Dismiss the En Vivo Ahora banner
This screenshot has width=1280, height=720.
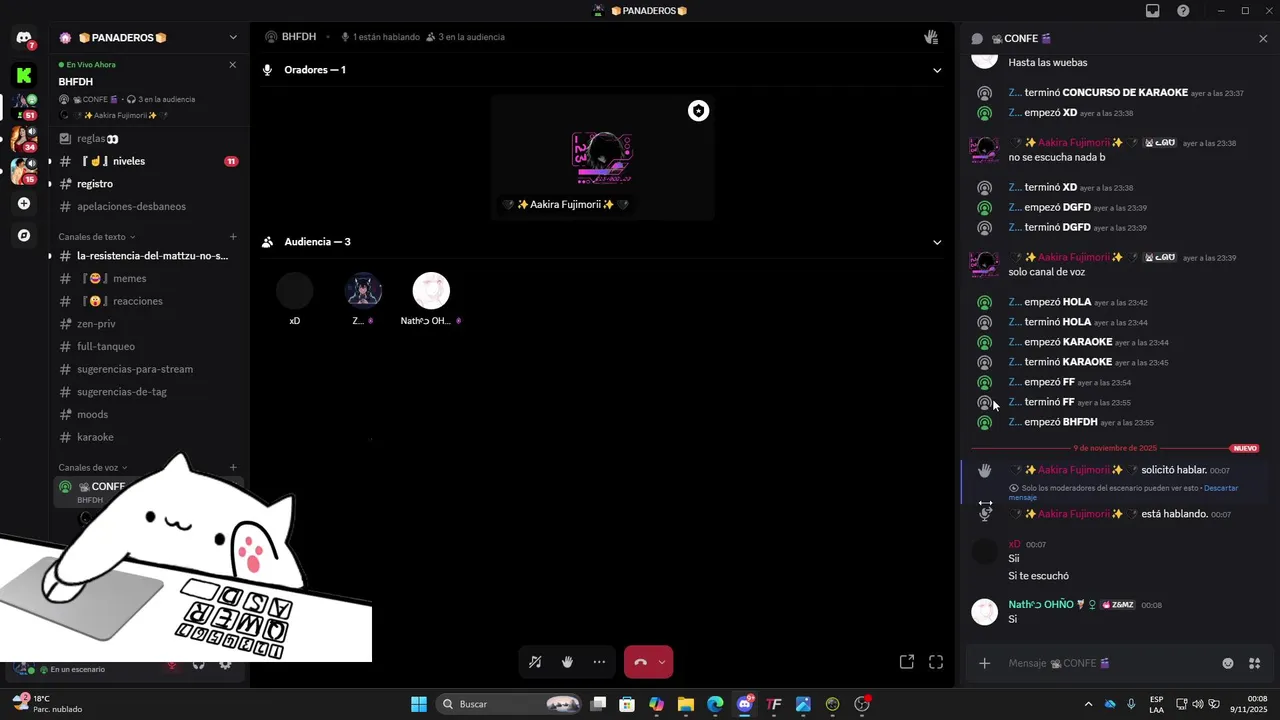click(232, 65)
